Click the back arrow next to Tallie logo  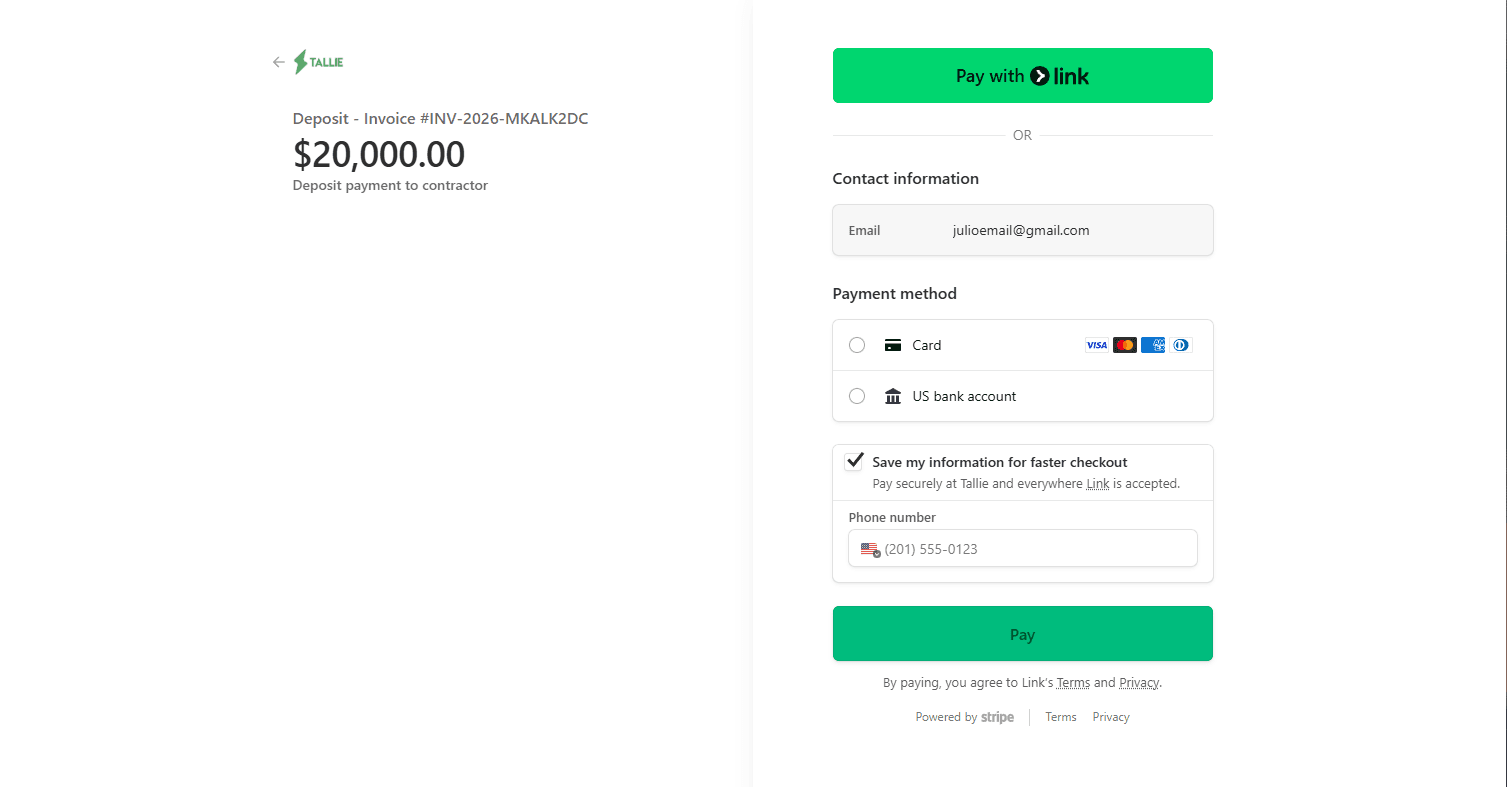[x=279, y=62]
